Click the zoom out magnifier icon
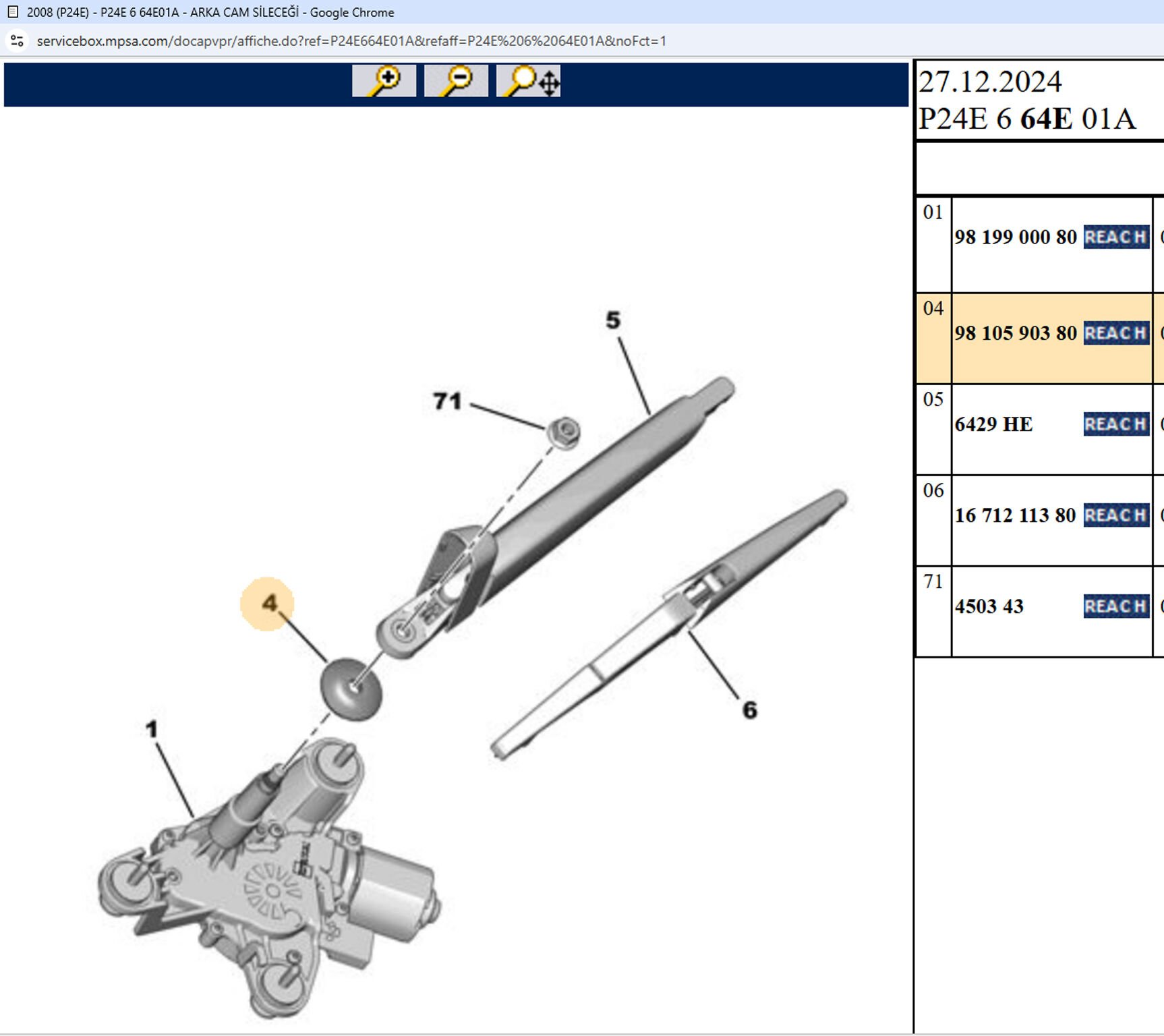This screenshot has height=1036, width=1164. pyautogui.click(x=456, y=81)
